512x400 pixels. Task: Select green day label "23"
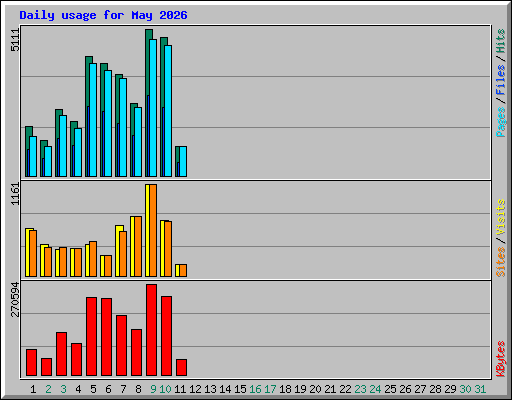360,389
